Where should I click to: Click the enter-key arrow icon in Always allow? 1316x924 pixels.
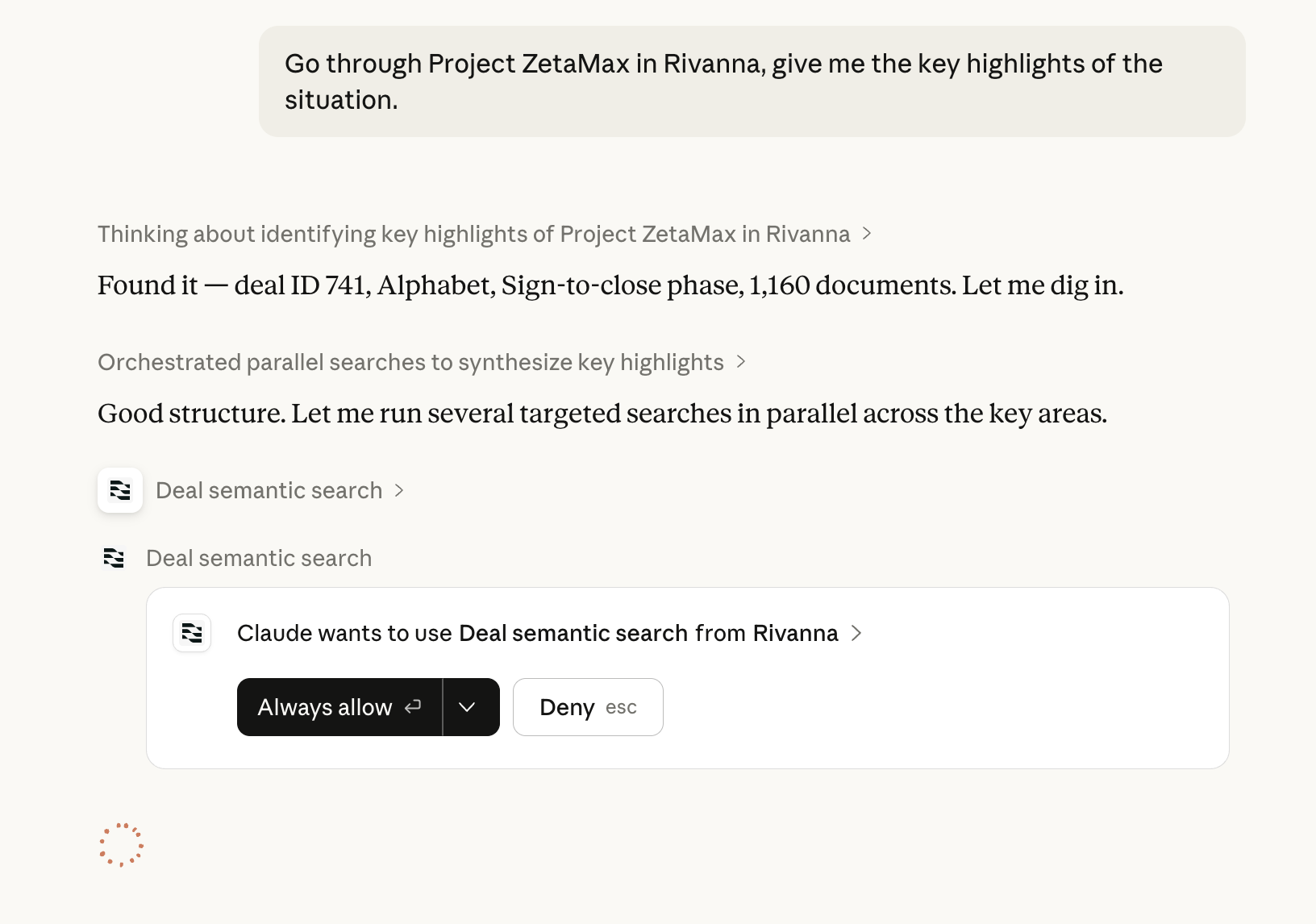click(413, 707)
